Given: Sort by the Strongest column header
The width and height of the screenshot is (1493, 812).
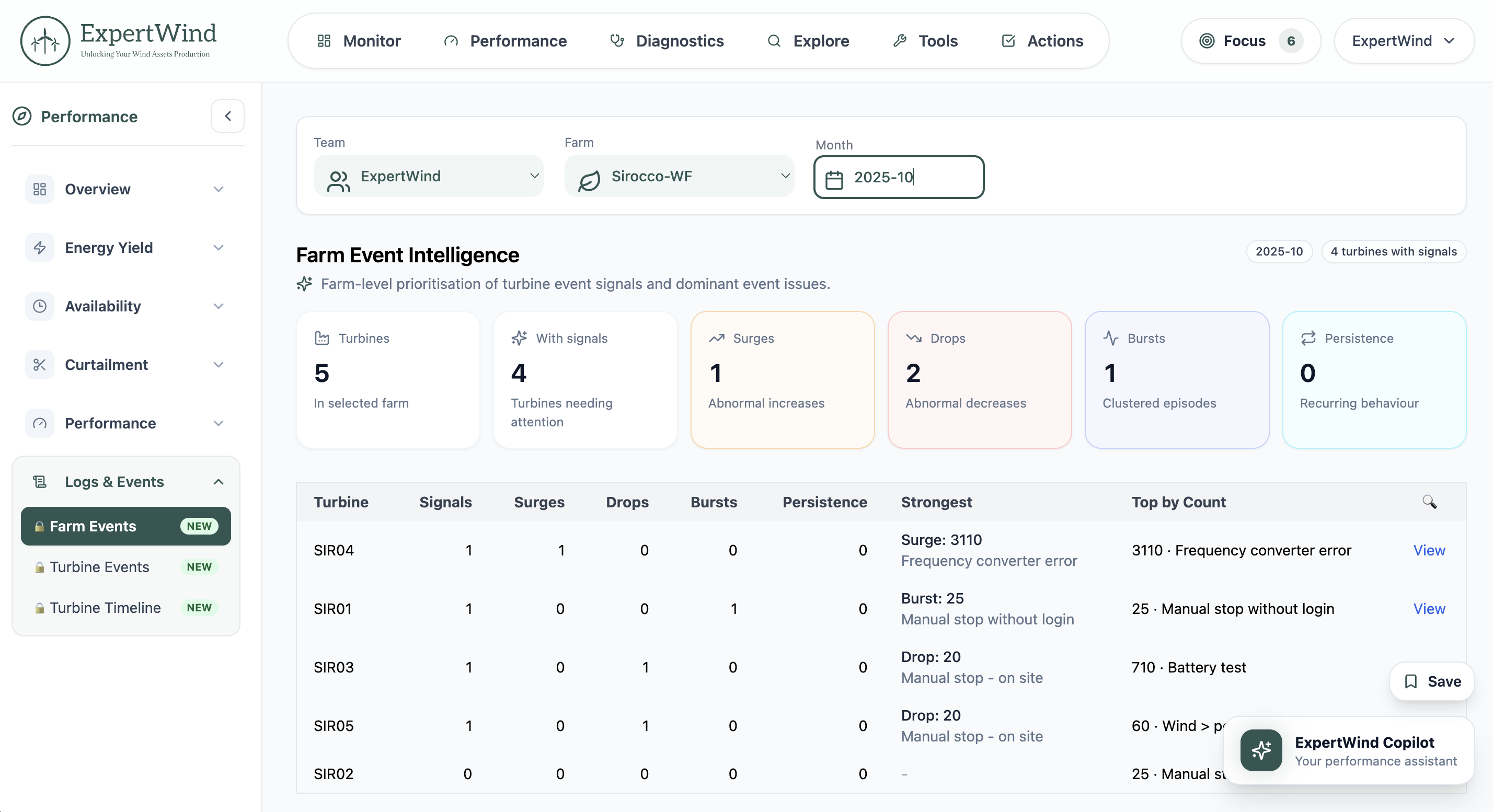Looking at the screenshot, I should (936, 502).
